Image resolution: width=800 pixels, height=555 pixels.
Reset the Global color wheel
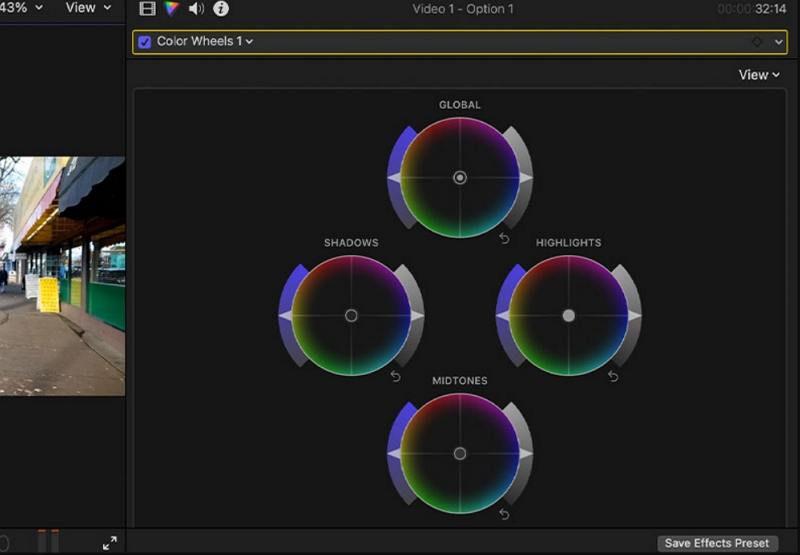(x=504, y=238)
